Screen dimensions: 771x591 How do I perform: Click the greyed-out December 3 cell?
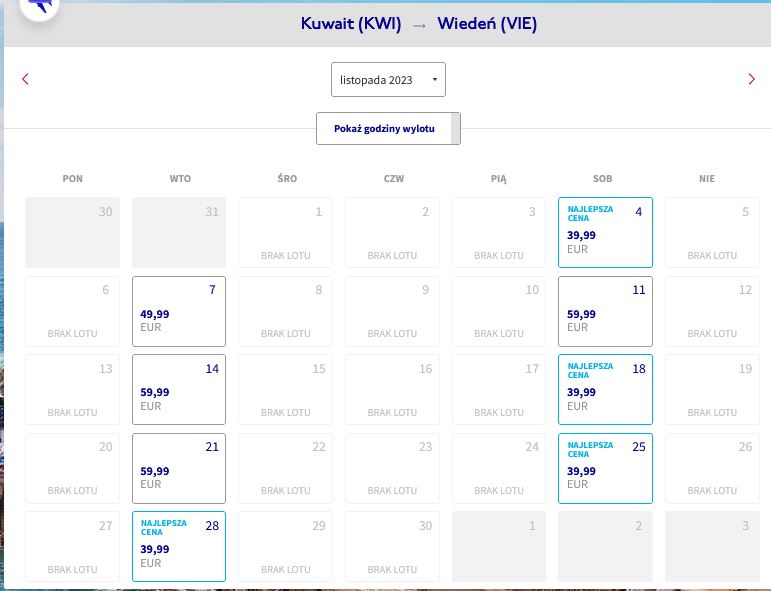click(712, 546)
